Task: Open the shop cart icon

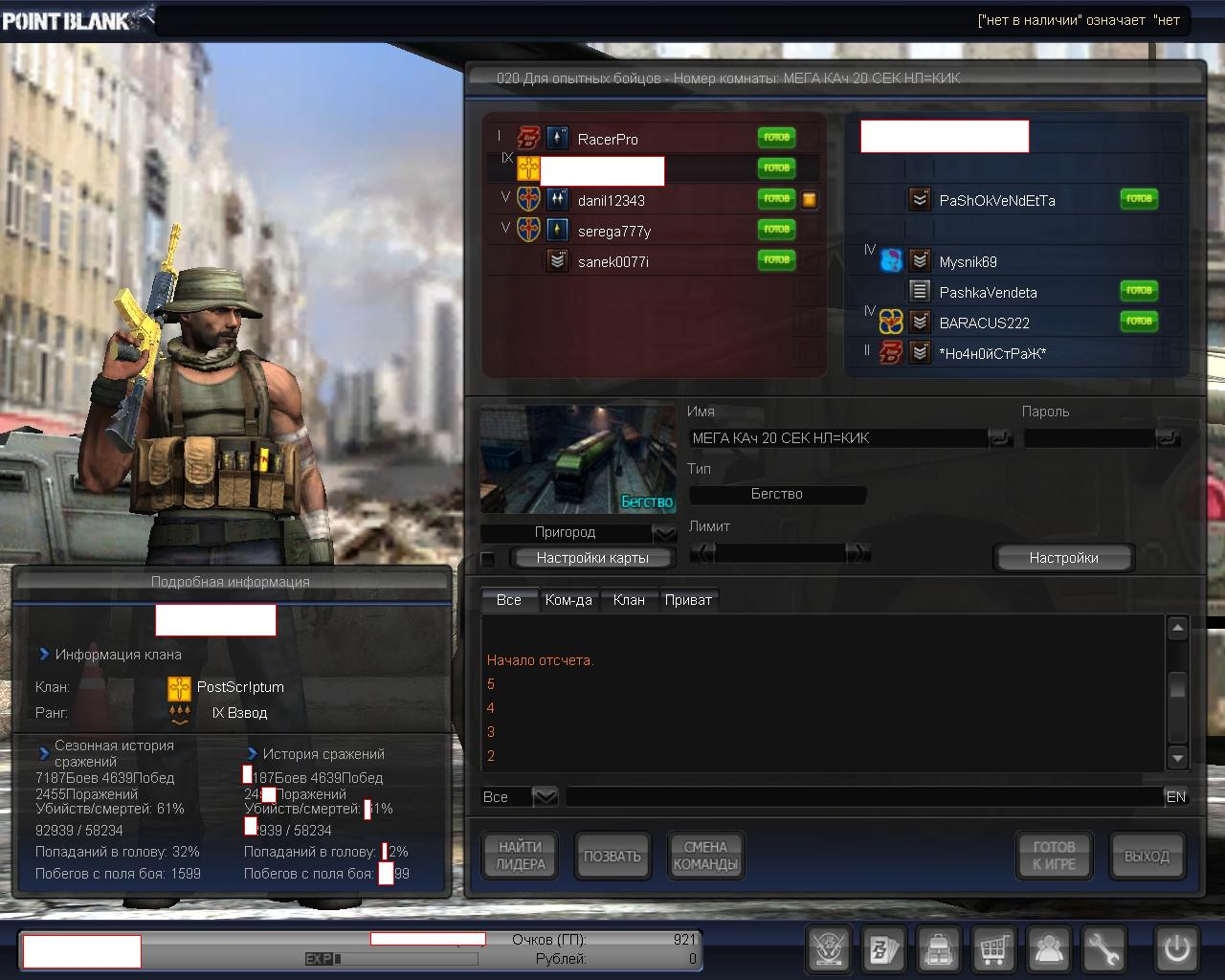Action: click(x=994, y=949)
